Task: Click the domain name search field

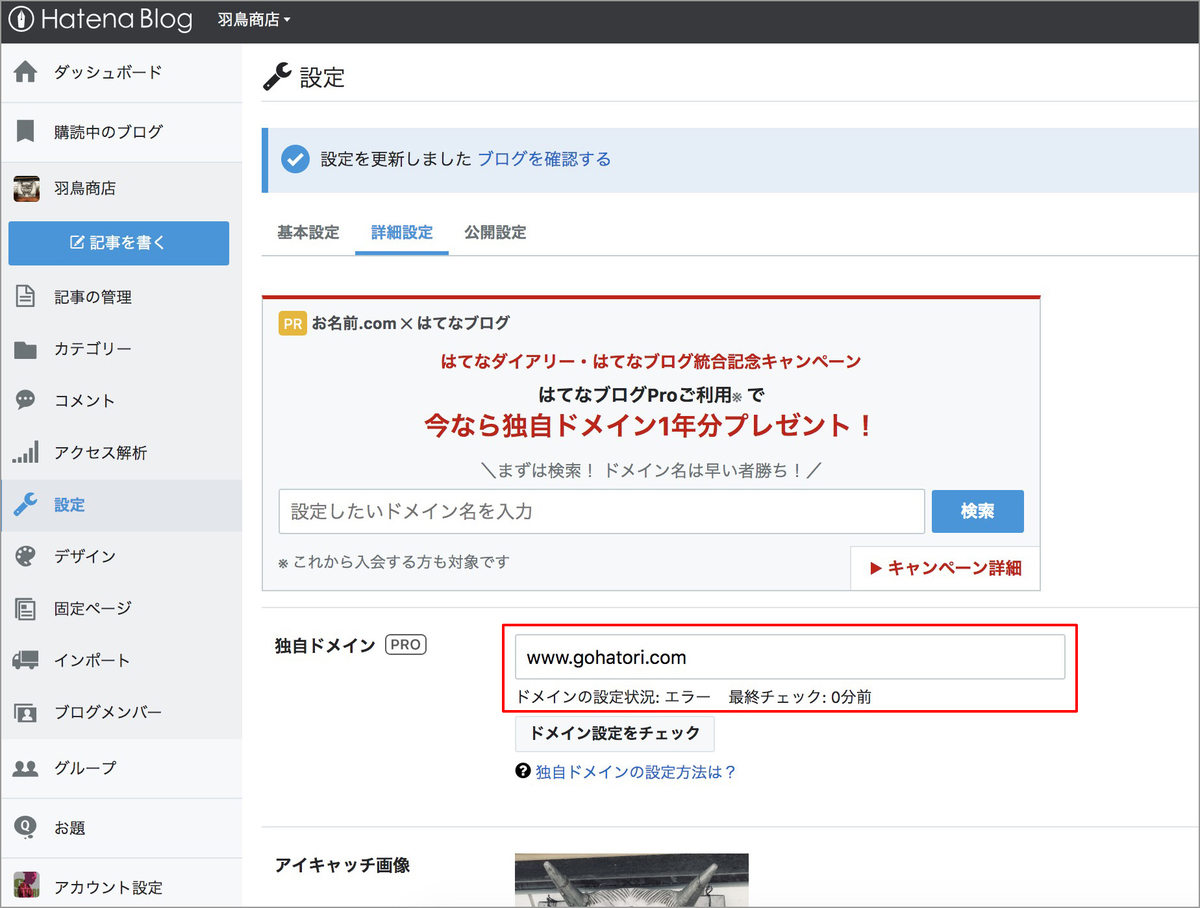Action: [x=602, y=511]
